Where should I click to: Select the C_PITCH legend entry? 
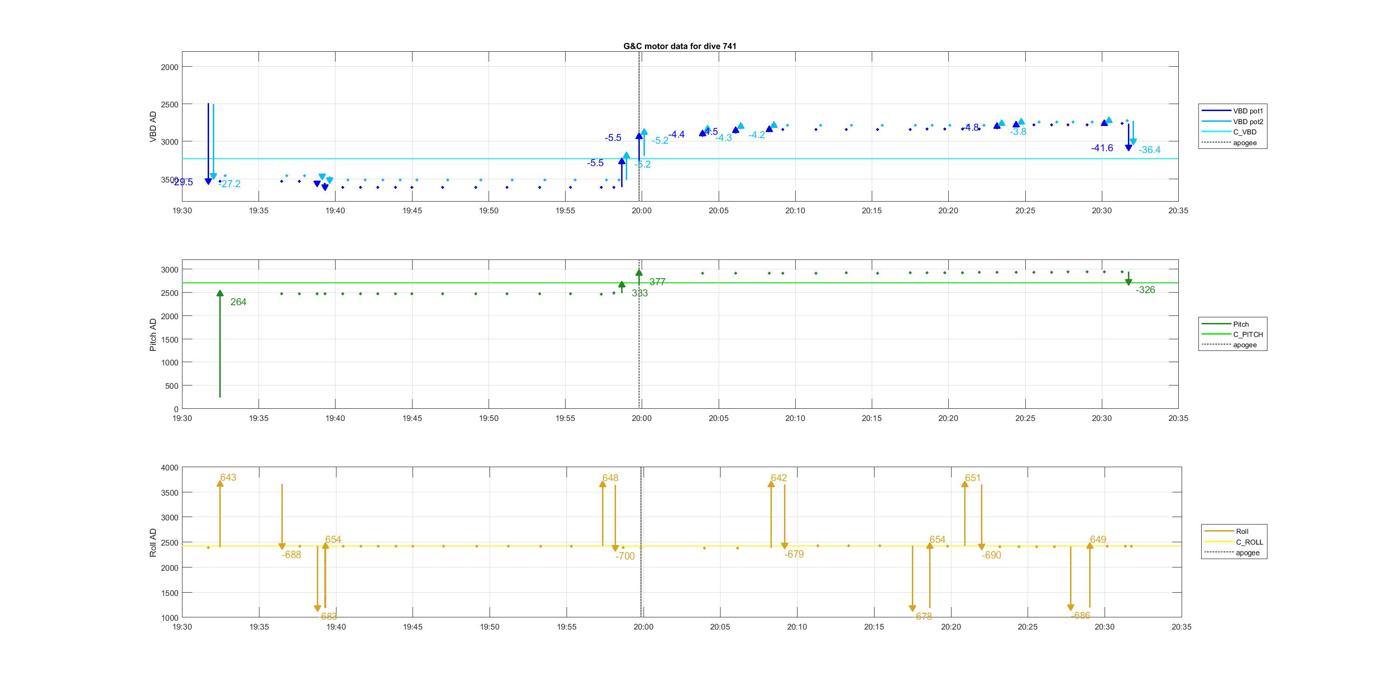(x=1233, y=334)
